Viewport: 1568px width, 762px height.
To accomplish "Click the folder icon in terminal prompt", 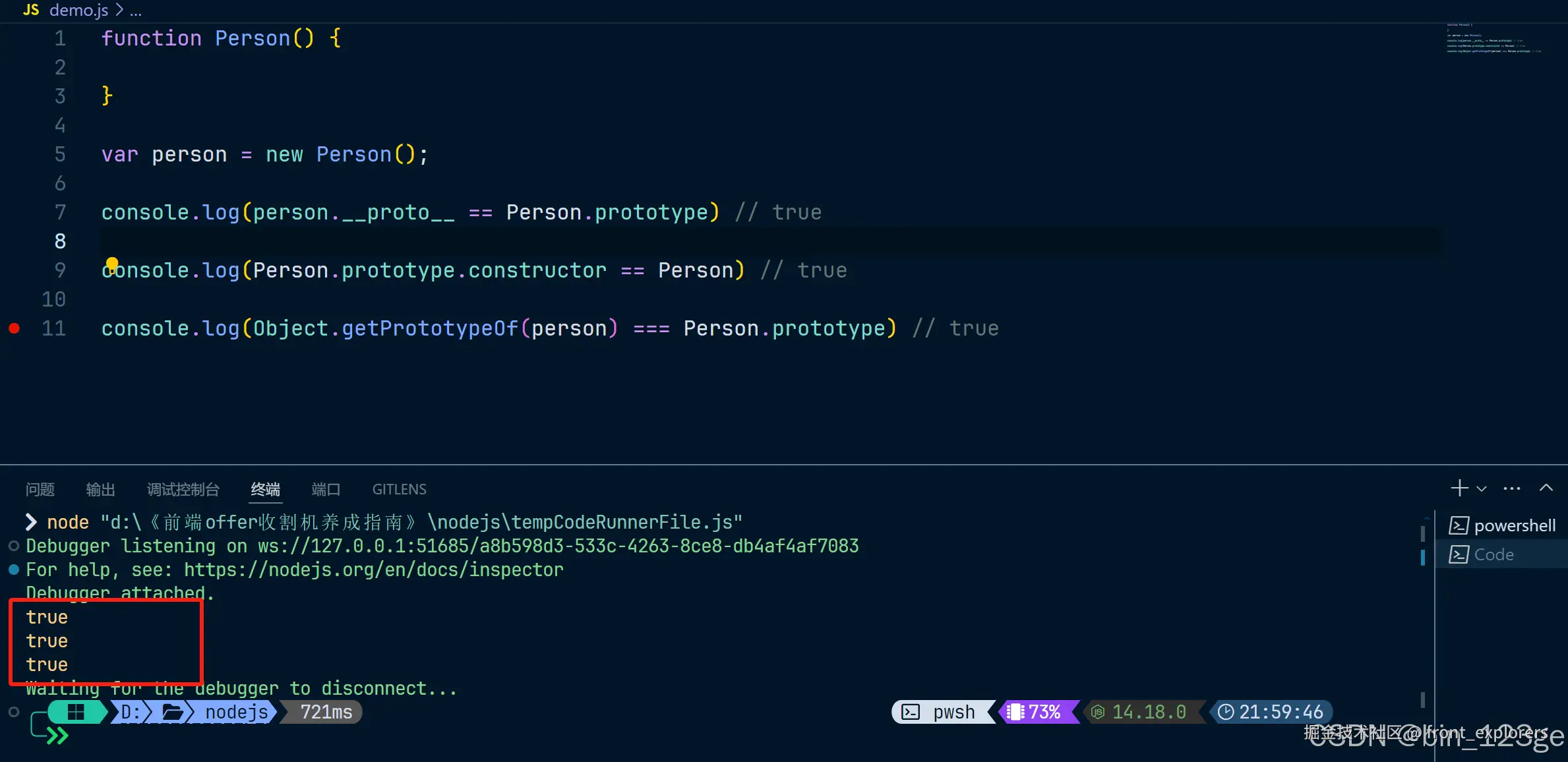I will click(x=173, y=712).
